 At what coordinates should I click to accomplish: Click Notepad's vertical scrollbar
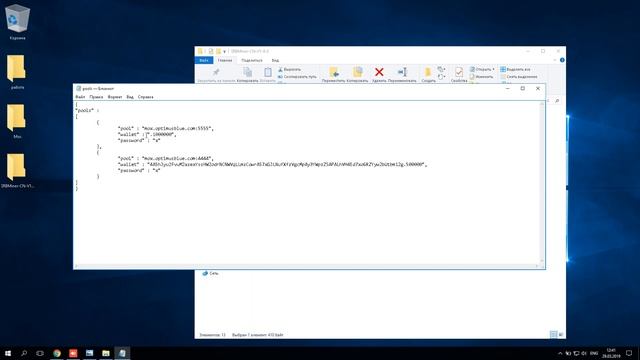pyautogui.click(x=542, y=182)
